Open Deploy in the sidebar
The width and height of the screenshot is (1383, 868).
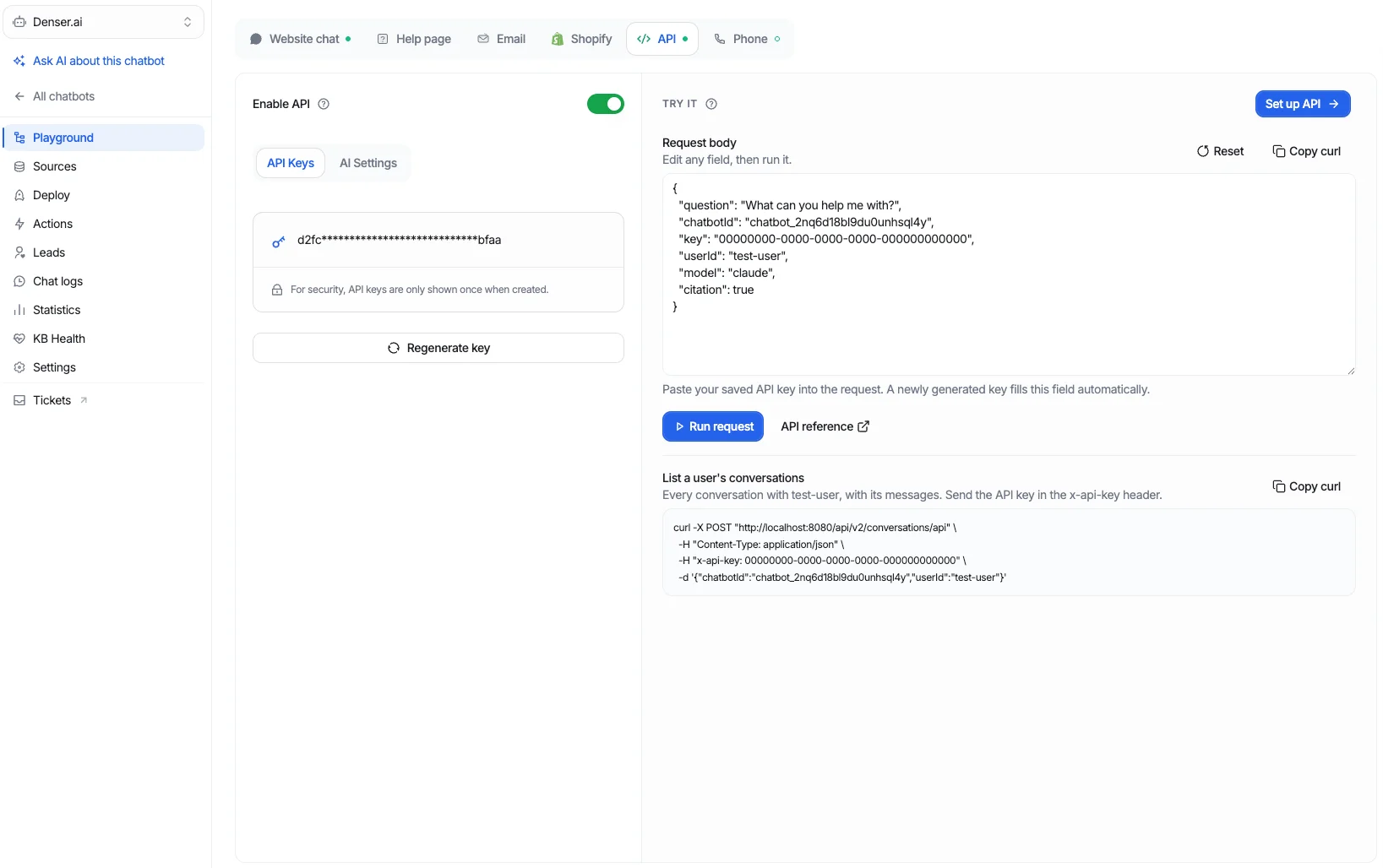click(x=103, y=195)
